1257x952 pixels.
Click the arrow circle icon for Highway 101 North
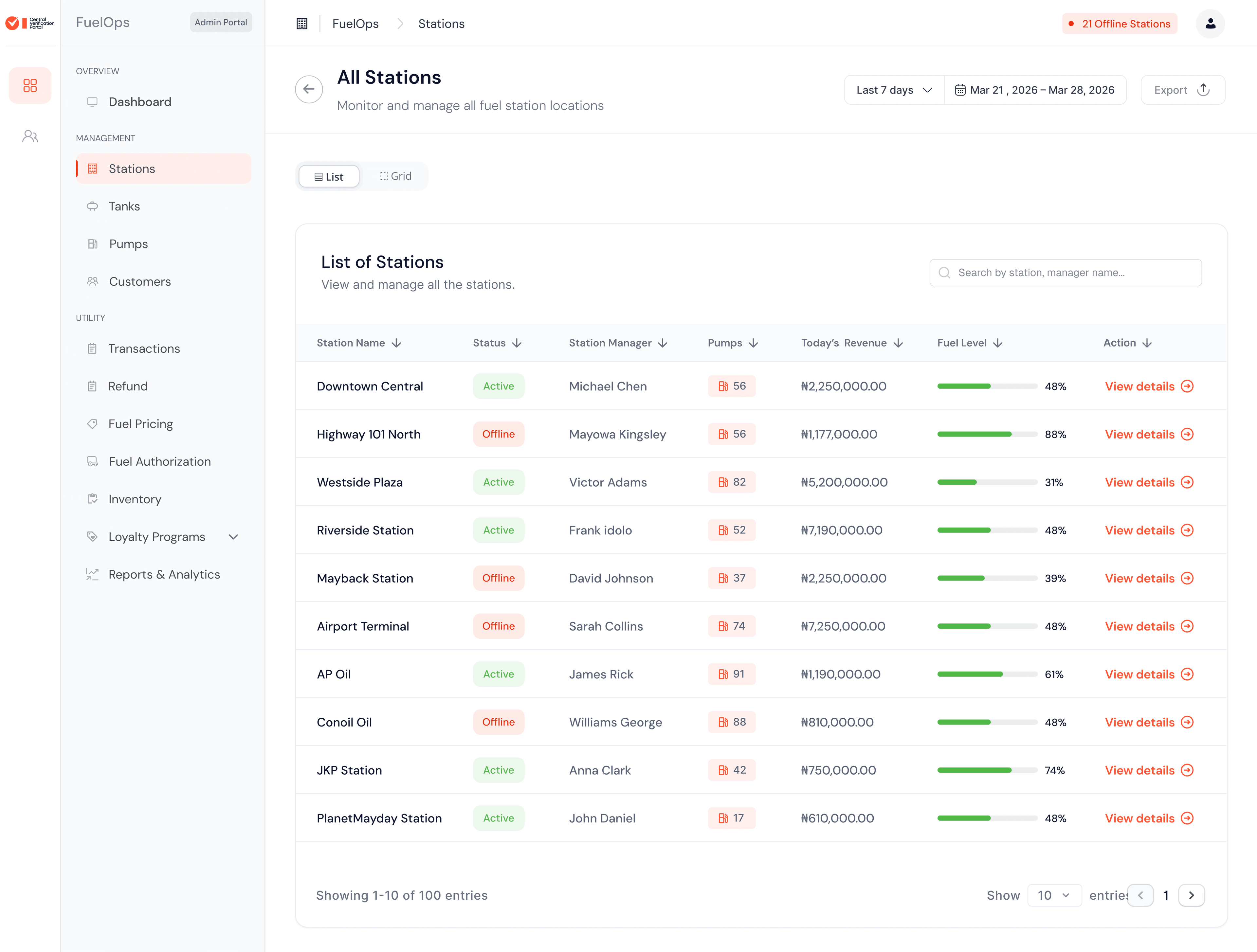(x=1187, y=434)
